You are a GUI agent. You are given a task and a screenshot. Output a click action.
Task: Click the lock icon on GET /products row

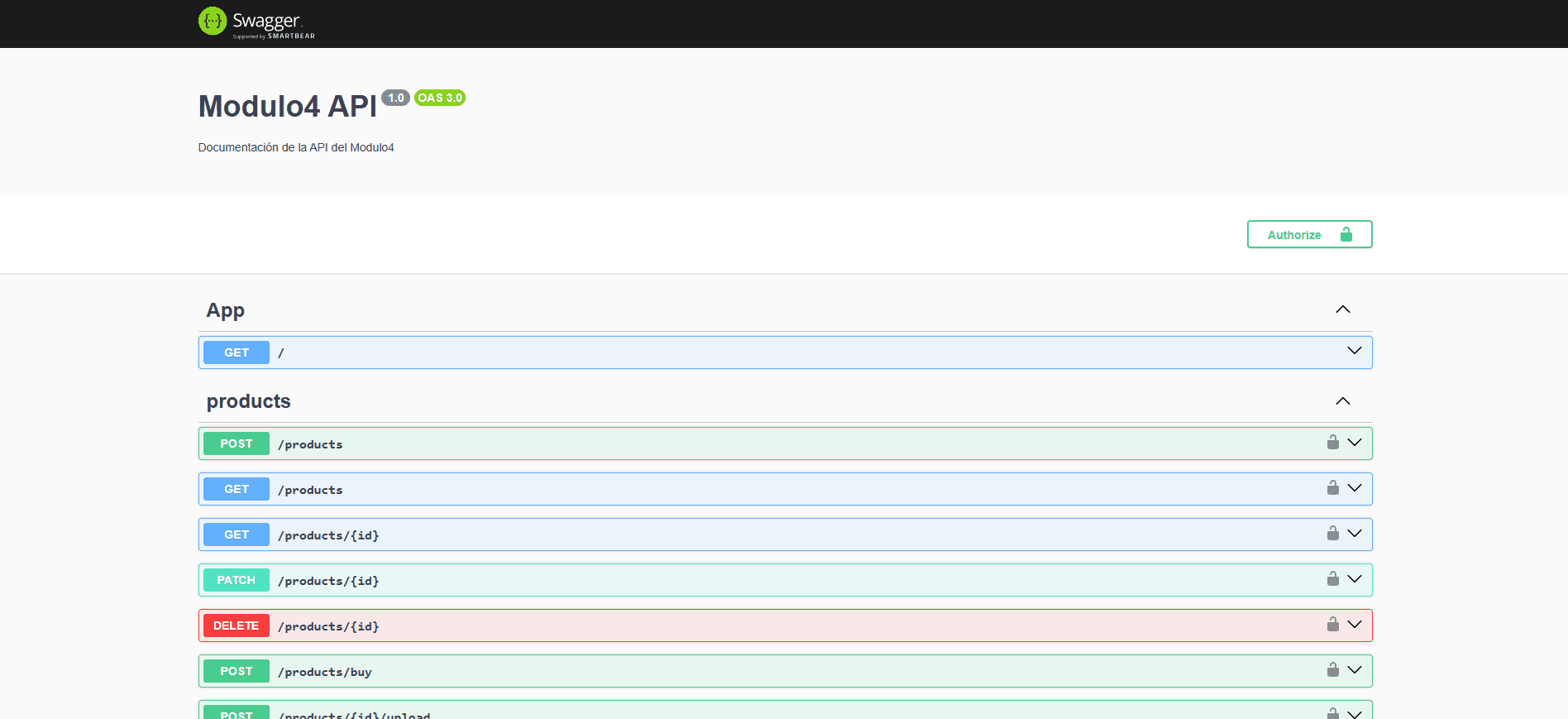pyautogui.click(x=1332, y=487)
